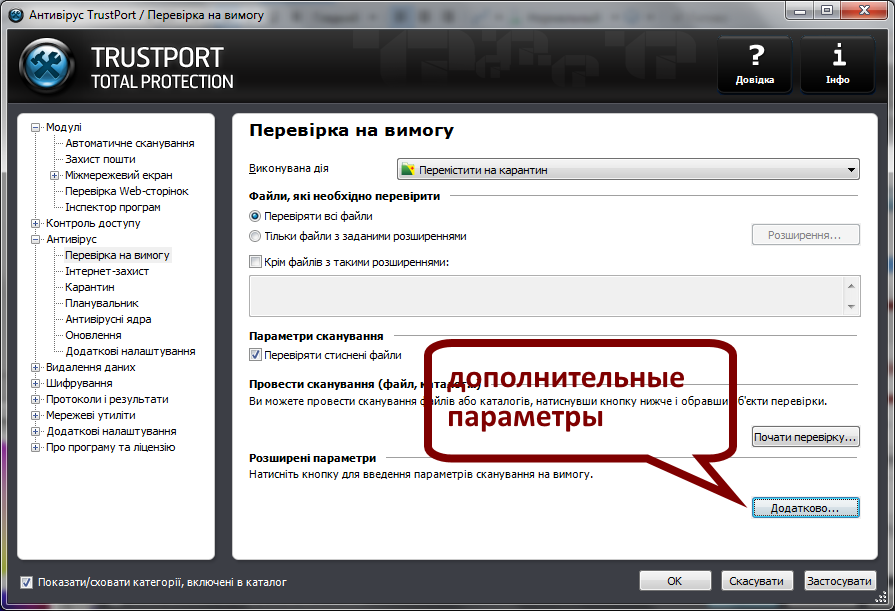
Task: Click 'Почати перевірку...' to start scan
Action: point(805,435)
